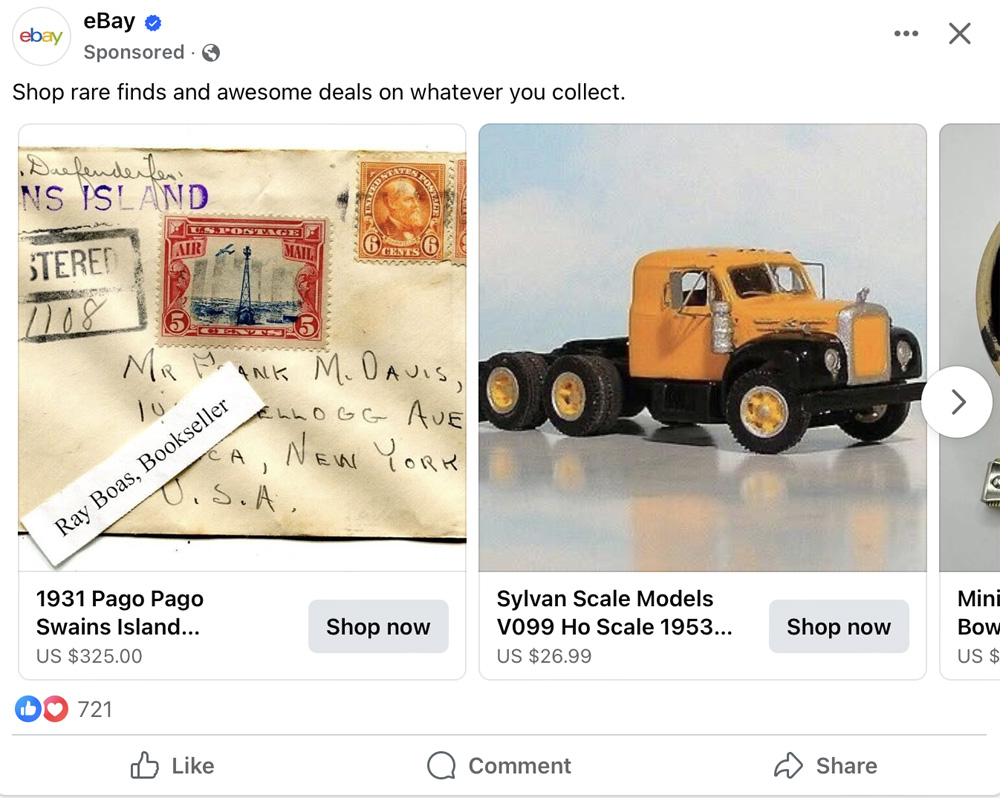Shop now for the Sylvan Scale Models truck
Viewport: 1000px width, 798px height.
[839, 626]
